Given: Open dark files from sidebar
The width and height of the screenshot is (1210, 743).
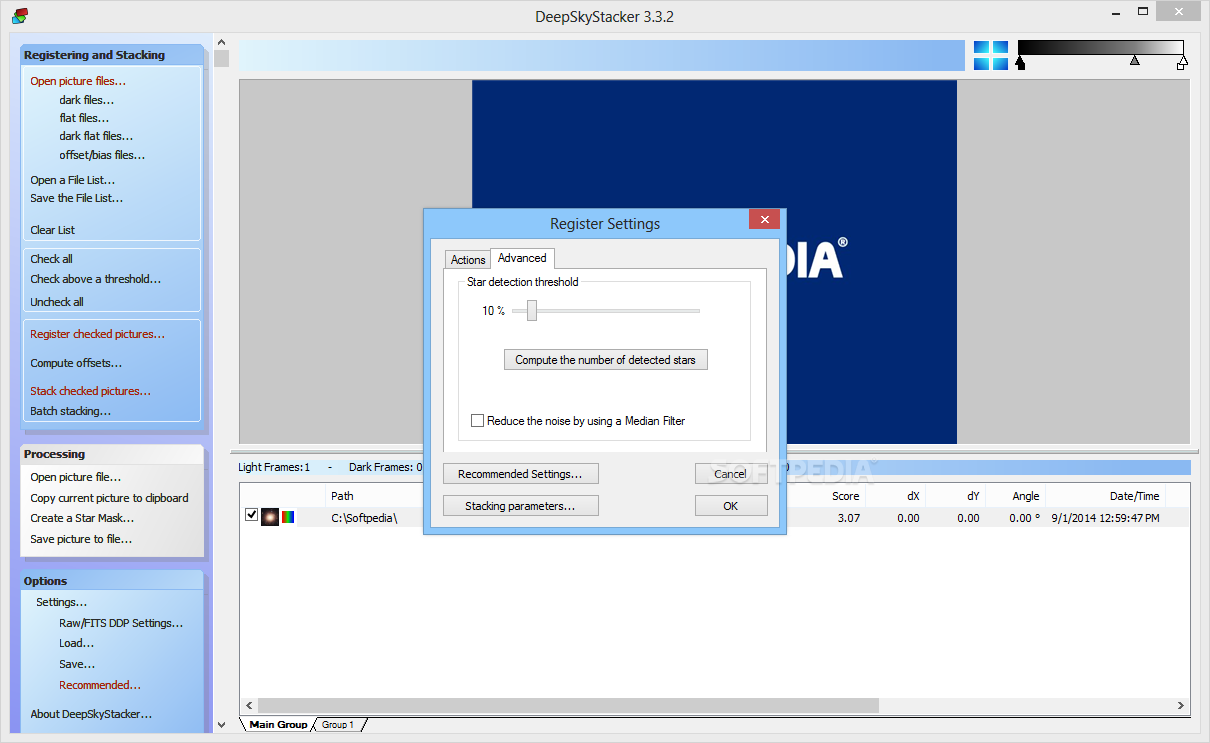Looking at the screenshot, I should pos(87,100).
